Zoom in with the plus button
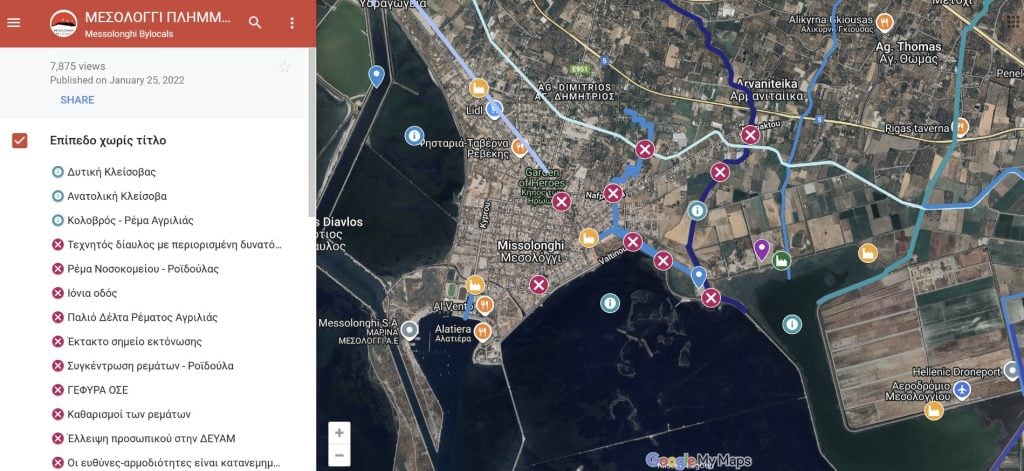 (x=339, y=432)
